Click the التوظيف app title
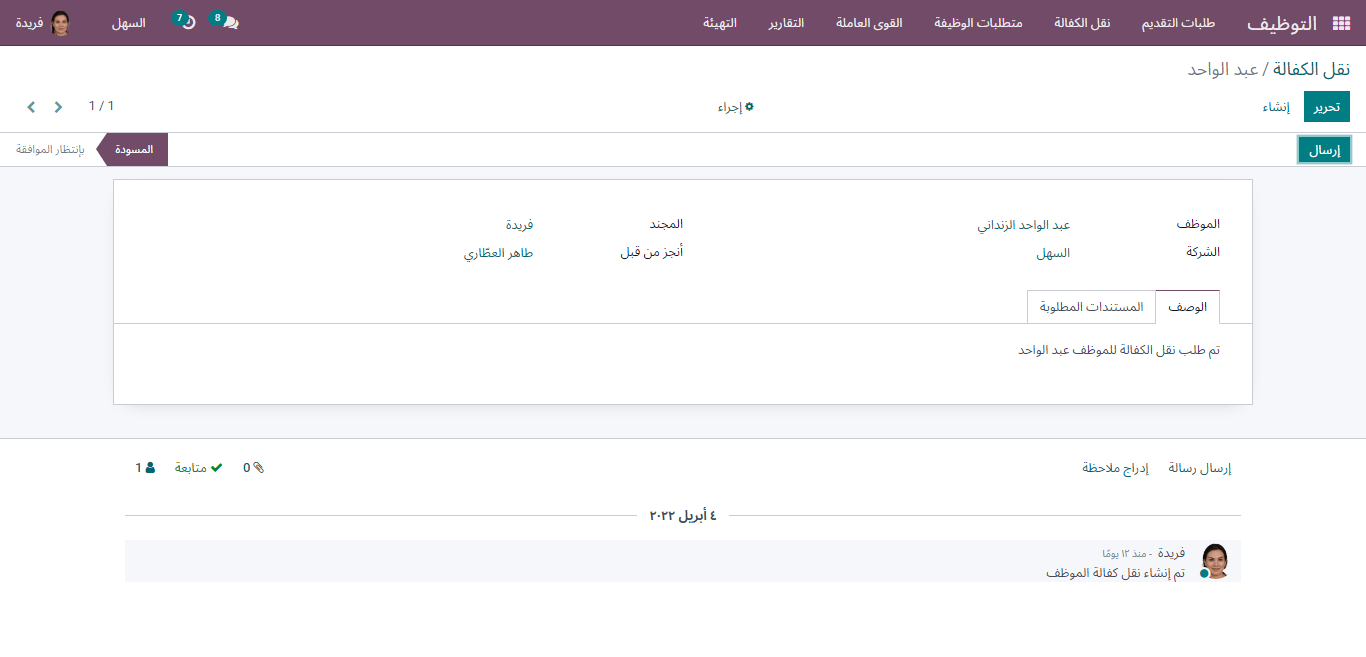This screenshot has width=1366, height=657. pyautogui.click(x=1281, y=24)
